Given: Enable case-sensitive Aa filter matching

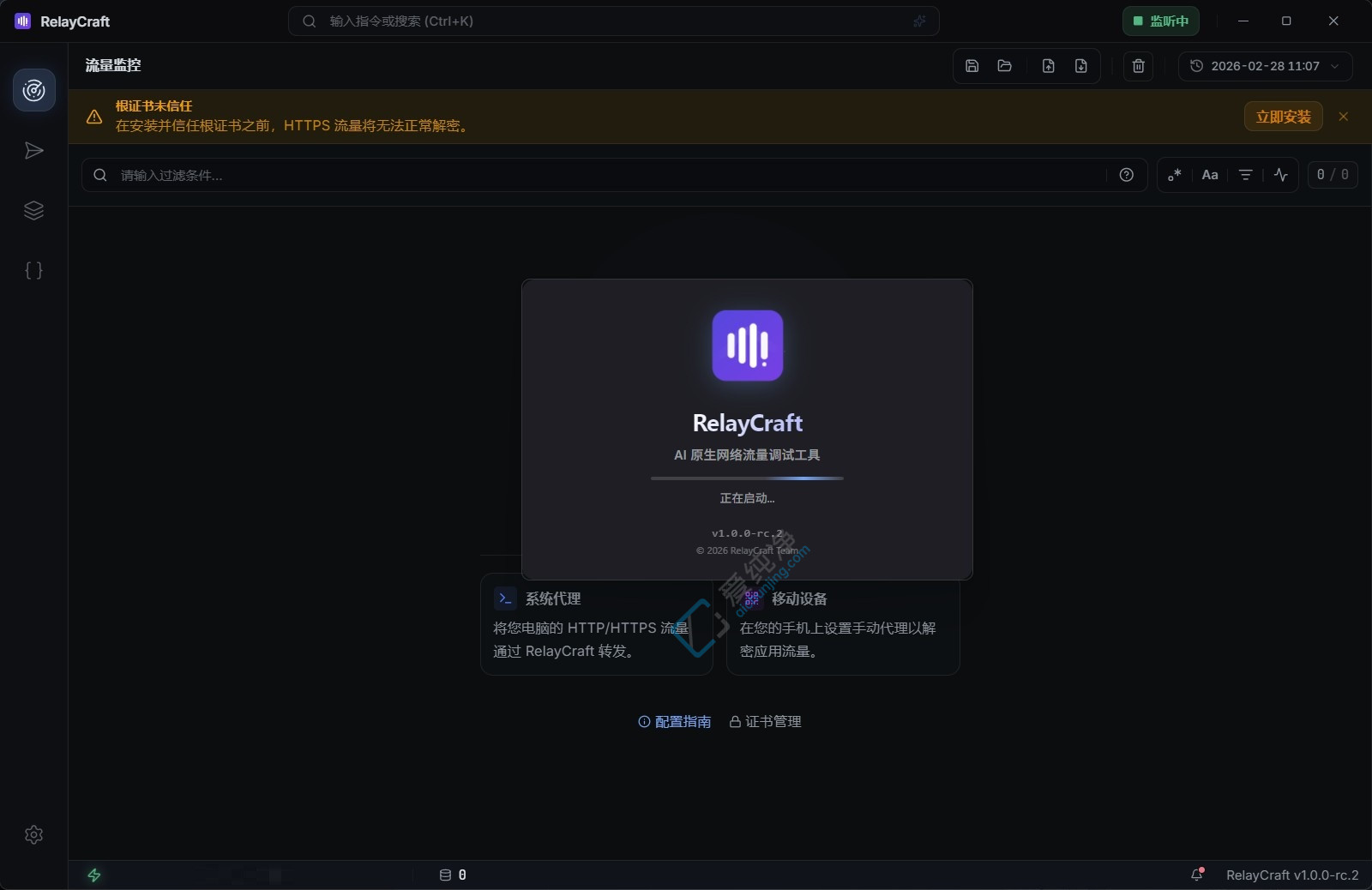Looking at the screenshot, I should [1210, 175].
